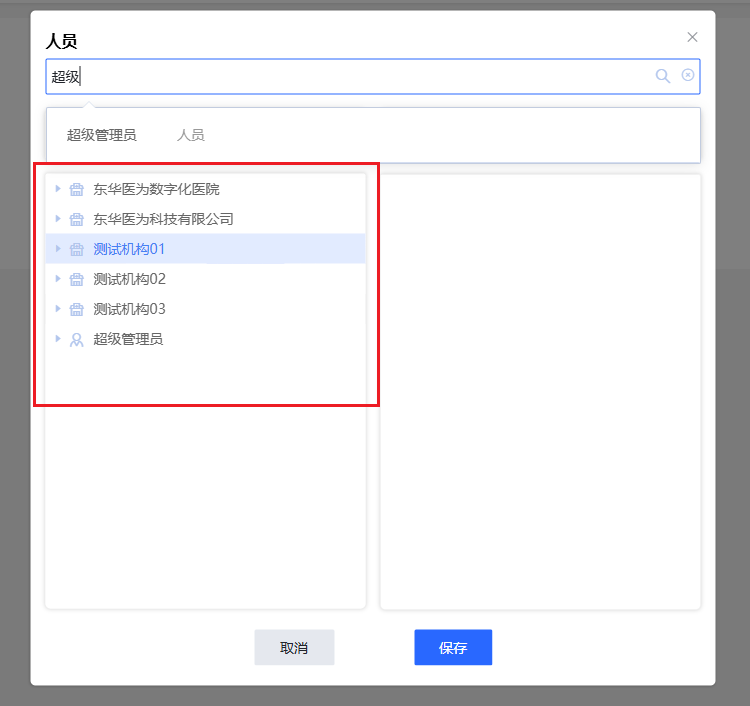Expand the 东华医为科技有限公司 tree node
The image size is (750, 706).
tap(58, 219)
